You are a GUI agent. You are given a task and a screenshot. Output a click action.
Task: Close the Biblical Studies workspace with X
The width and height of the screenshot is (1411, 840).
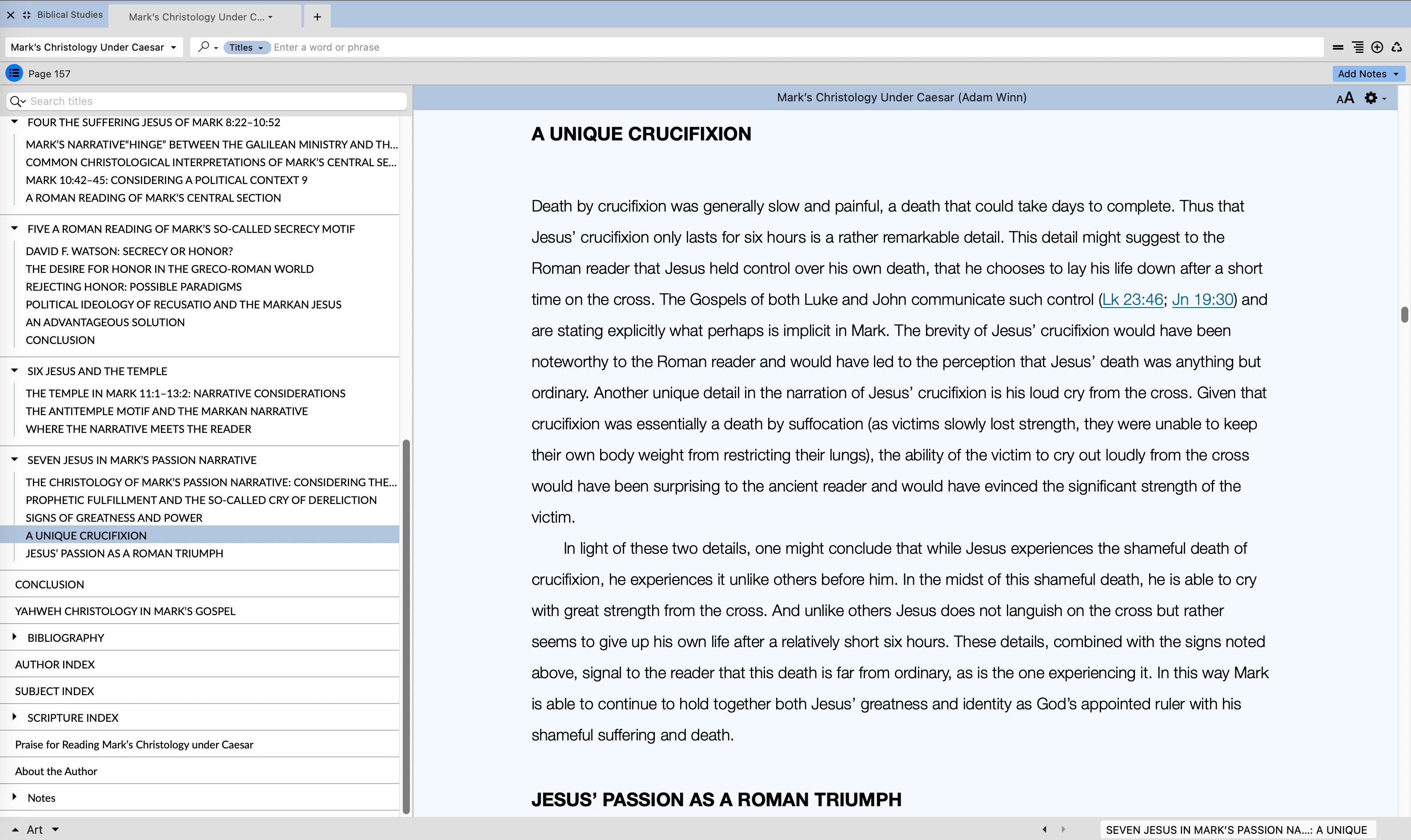(x=11, y=15)
